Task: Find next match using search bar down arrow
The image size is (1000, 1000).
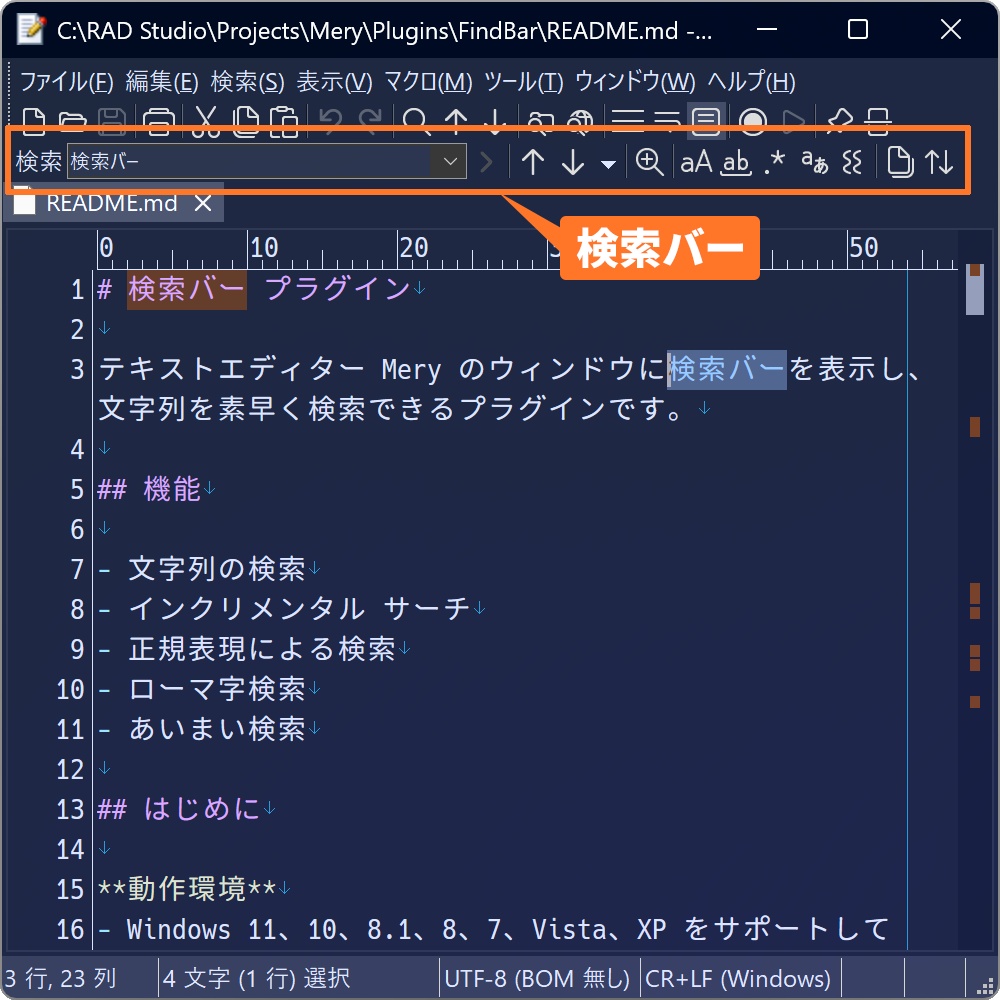Action: pyautogui.click(x=573, y=162)
